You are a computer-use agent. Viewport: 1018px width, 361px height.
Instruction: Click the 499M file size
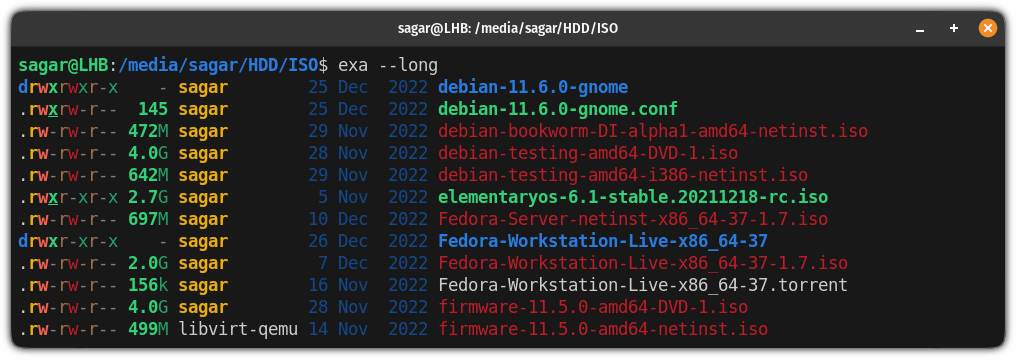coord(148,329)
